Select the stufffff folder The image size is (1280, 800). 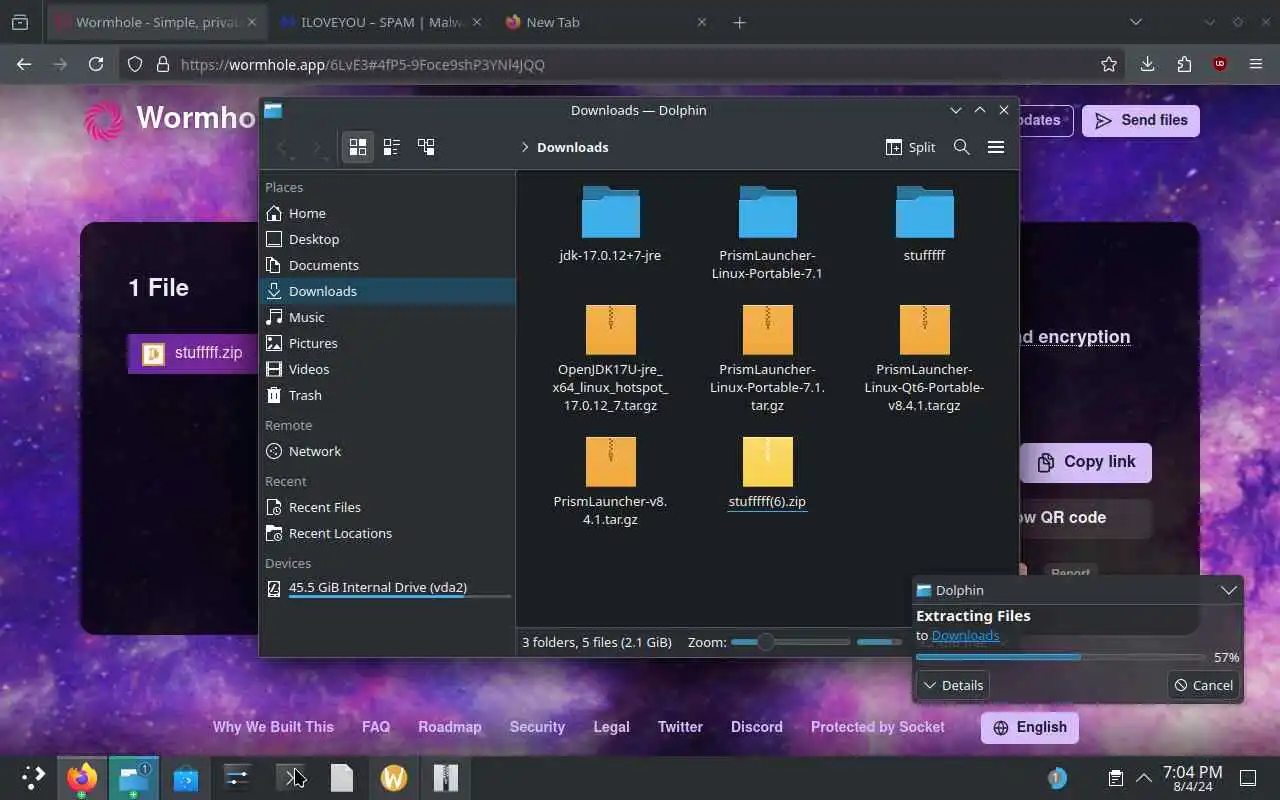click(924, 225)
